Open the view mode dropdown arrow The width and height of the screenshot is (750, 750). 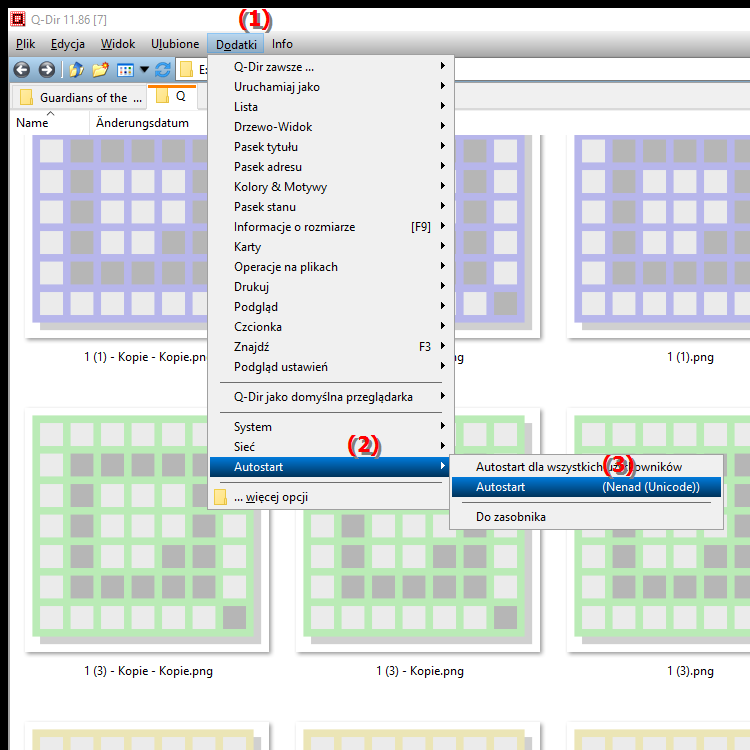tap(144, 70)
